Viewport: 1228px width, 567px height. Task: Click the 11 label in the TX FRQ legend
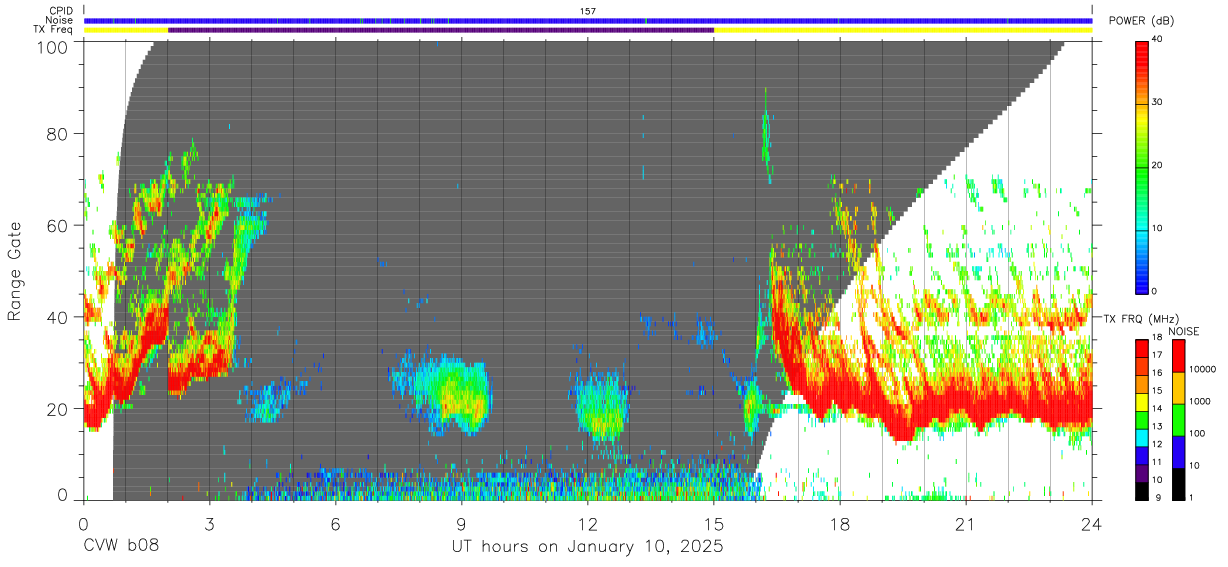(1157, 462)
